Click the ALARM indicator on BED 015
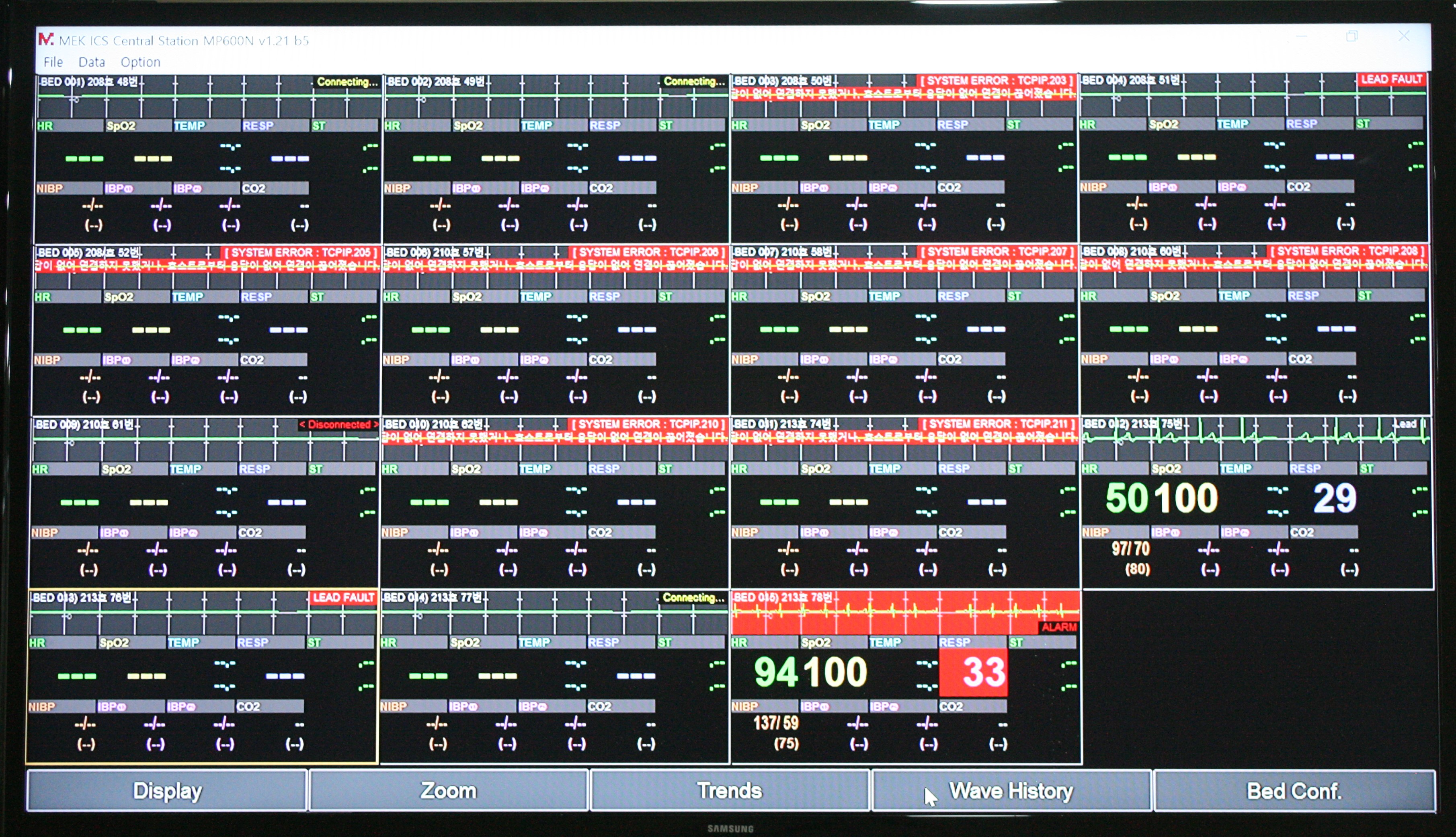The image size is (1456, 837). [x=1058, y=627]
